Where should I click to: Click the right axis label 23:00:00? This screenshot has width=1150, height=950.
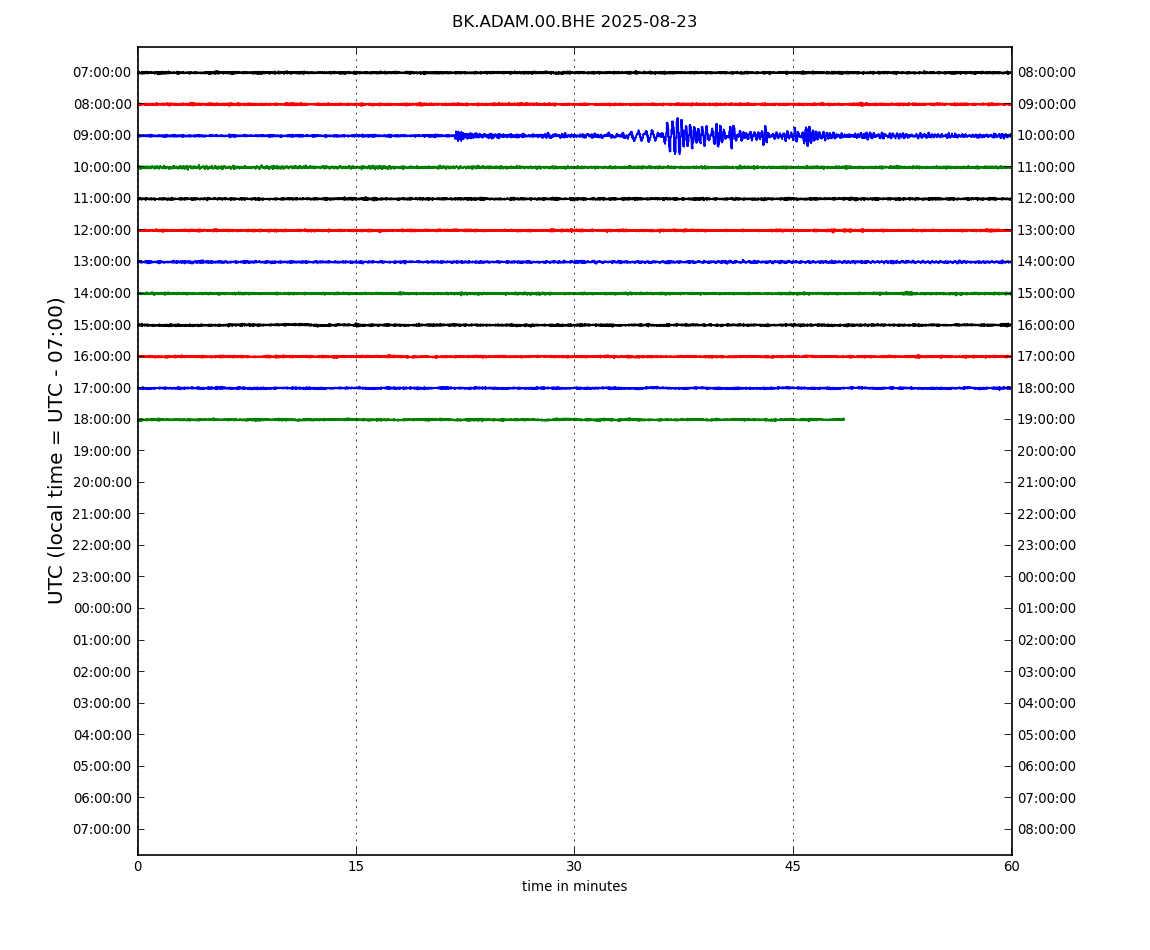(1047, 546)
